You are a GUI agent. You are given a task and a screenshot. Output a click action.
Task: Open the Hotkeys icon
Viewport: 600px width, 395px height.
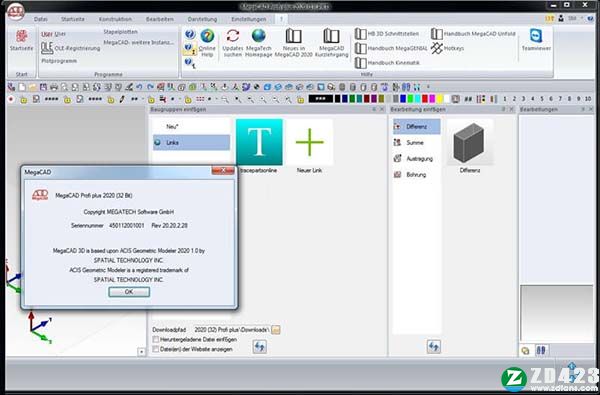(x=437, y=48)
